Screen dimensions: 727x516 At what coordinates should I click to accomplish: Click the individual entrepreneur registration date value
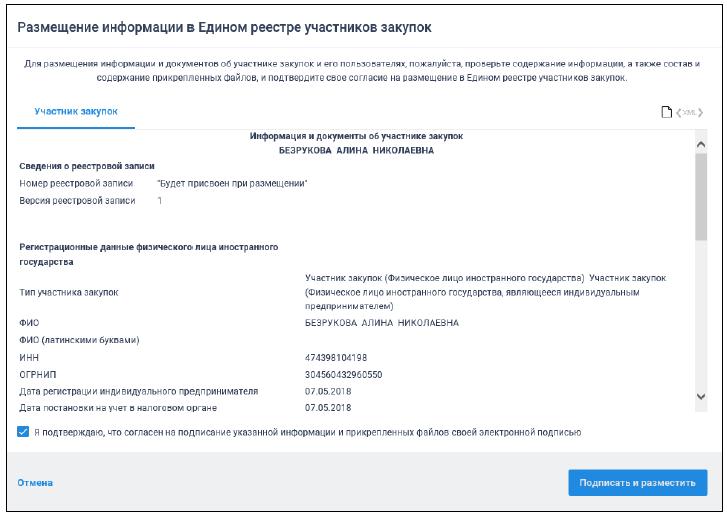click(x=327, y=391)
